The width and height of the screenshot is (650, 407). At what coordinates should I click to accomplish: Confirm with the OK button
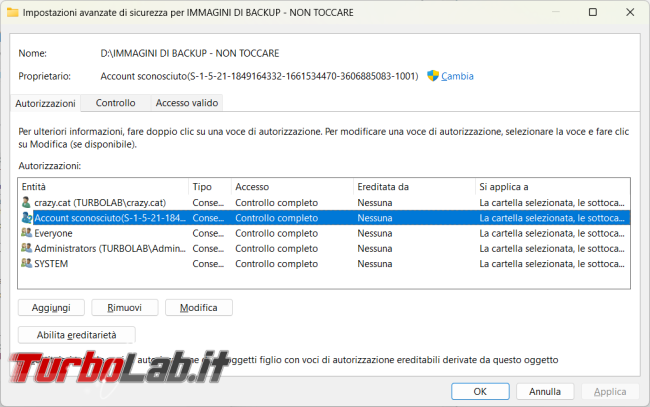coord(480,391)
